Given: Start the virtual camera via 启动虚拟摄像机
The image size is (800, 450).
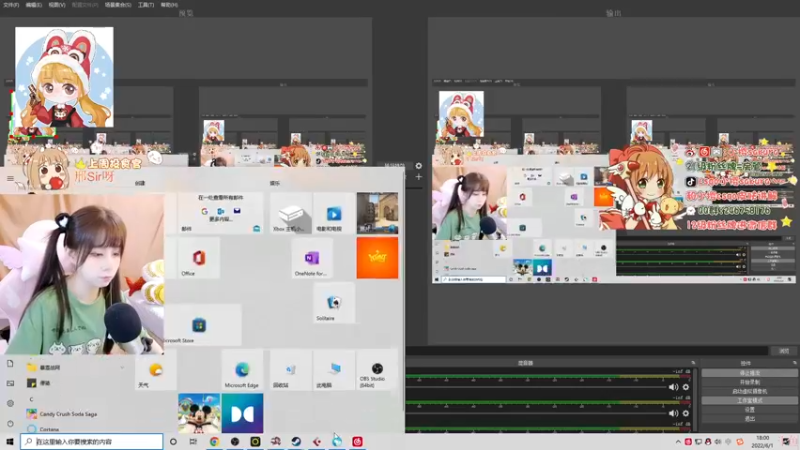Looking at the screenshot, I should [x=749, y=391].
